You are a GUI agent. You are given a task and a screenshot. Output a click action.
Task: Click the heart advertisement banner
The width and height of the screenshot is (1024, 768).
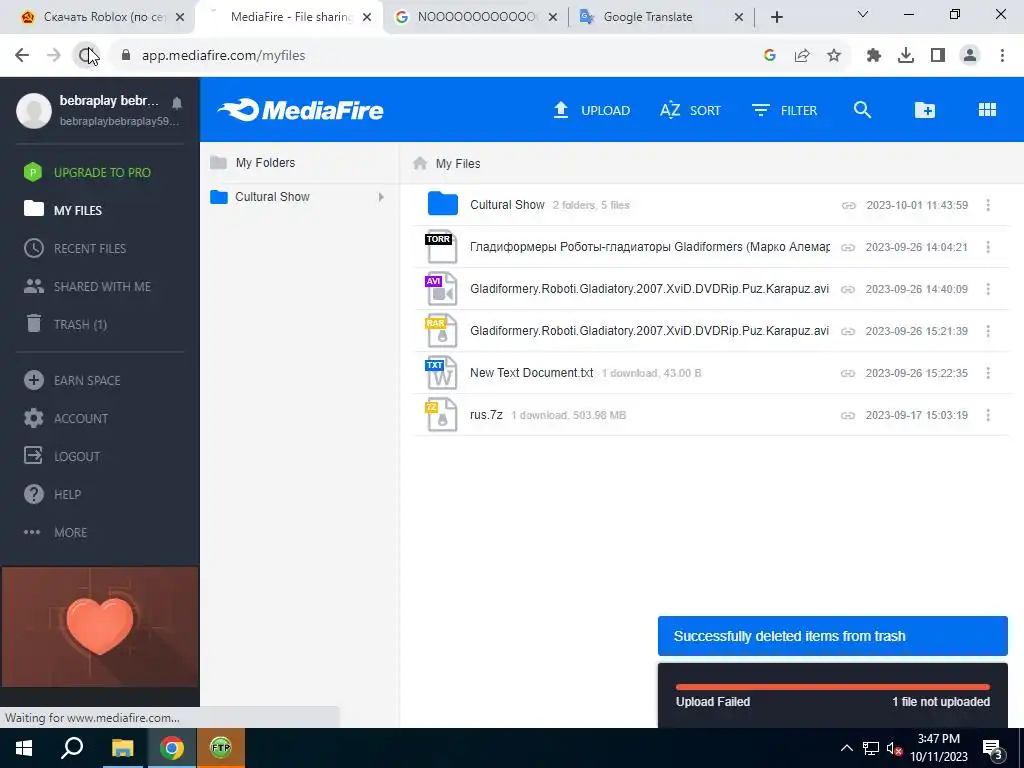pos(100,626)
